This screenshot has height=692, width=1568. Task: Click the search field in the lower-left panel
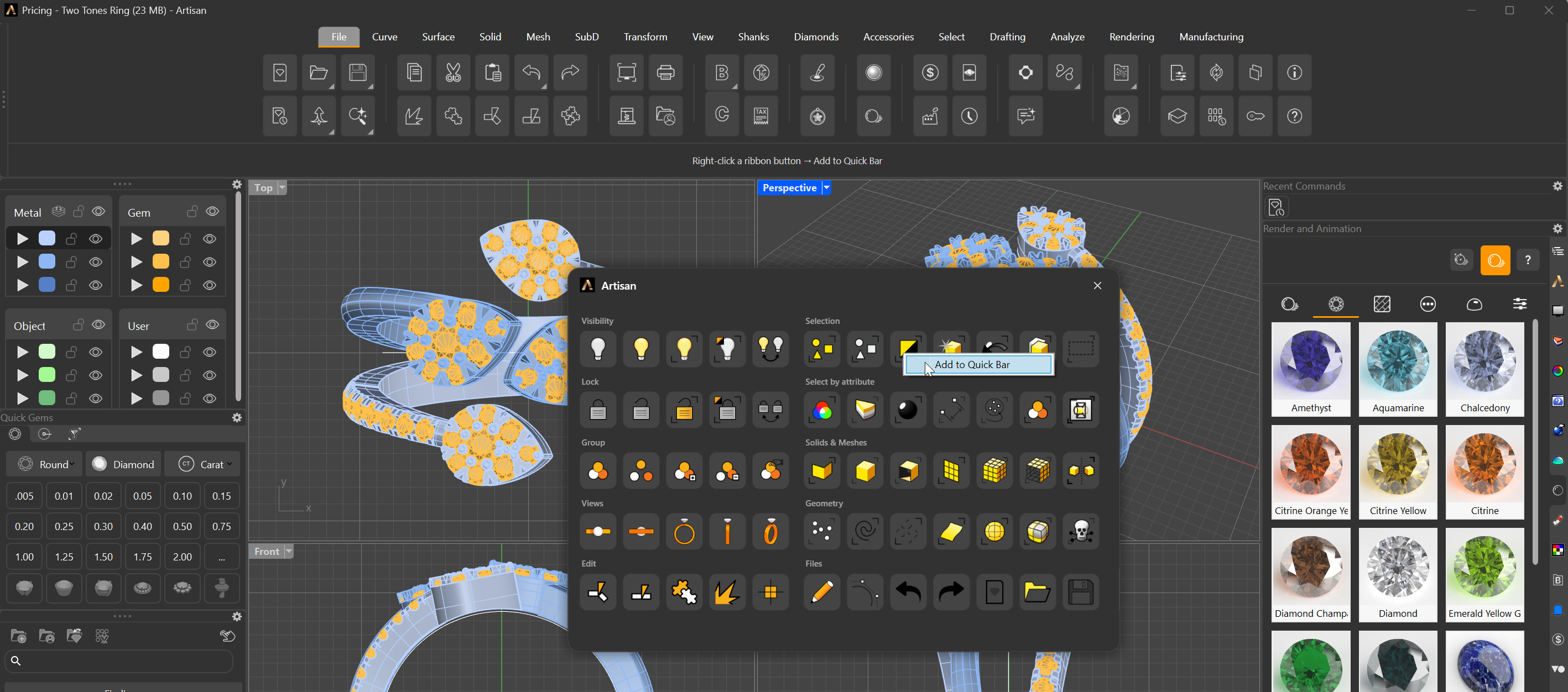pos(119,661)
